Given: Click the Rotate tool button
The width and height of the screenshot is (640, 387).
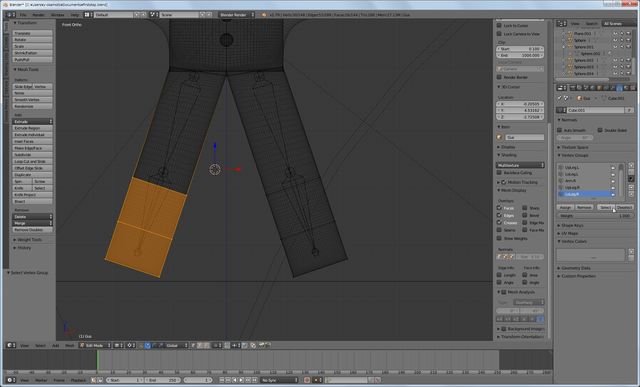Looking at the screenshot, I should [x=33, y=40].
